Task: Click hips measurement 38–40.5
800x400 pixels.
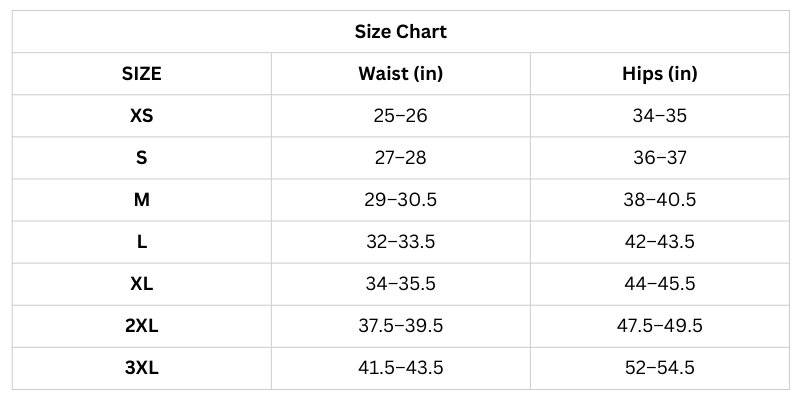Action: pyautogui.click(x=659, y=200)
